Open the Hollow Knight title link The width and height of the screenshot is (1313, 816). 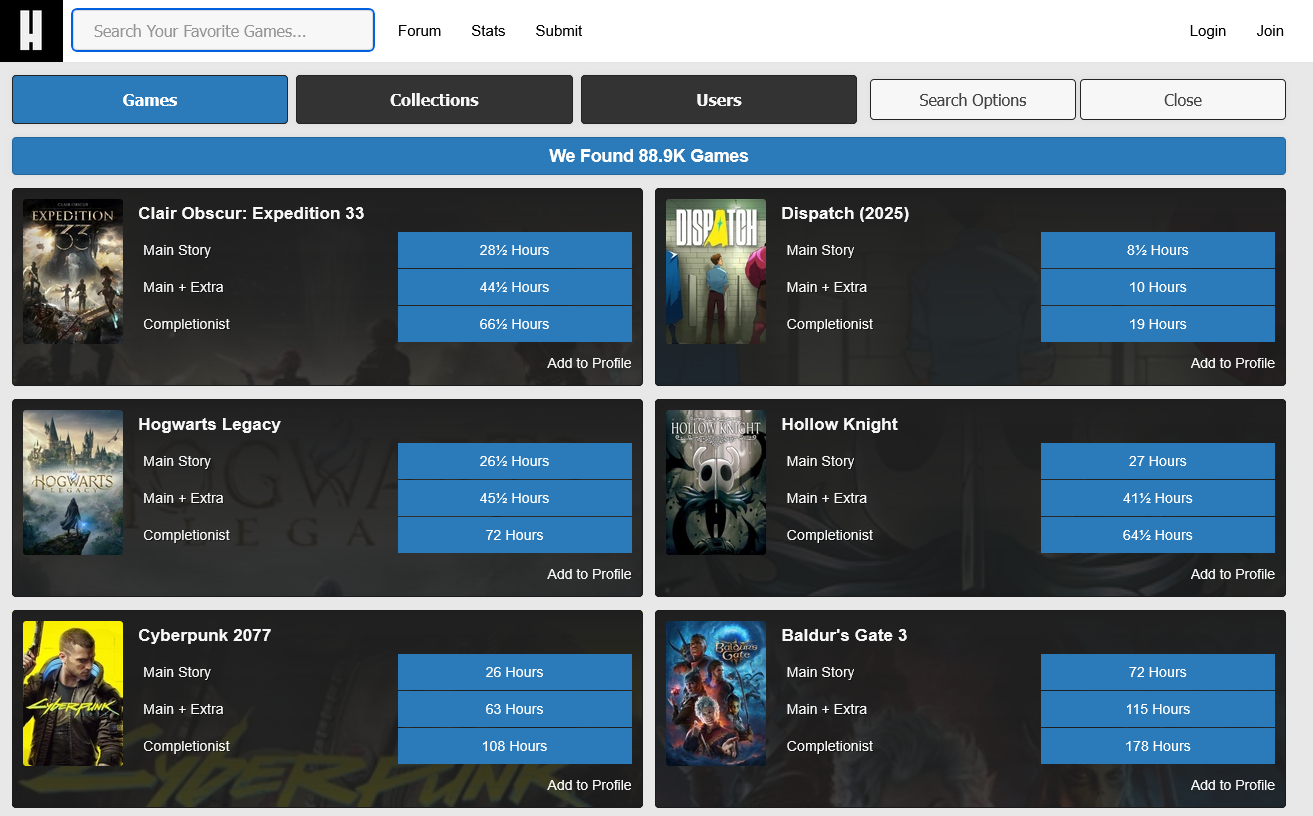click(839, 424)
